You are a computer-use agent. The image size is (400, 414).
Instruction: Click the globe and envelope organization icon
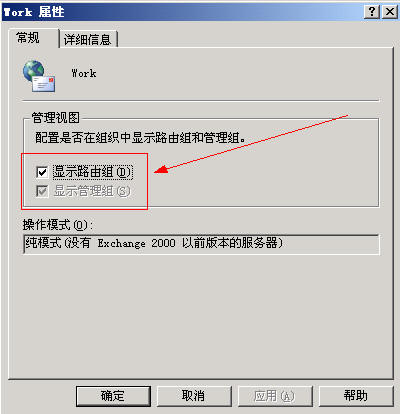point(39,76)
